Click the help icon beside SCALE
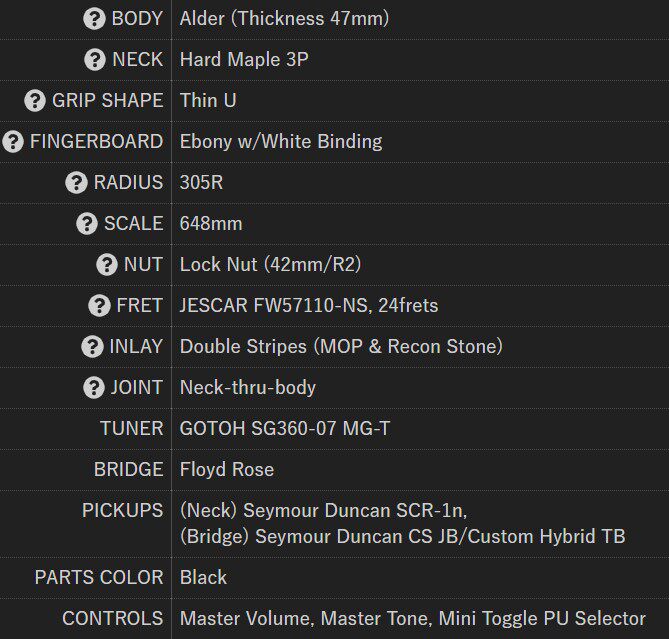The height and width of the screenshot is (639, 669). 87,224
